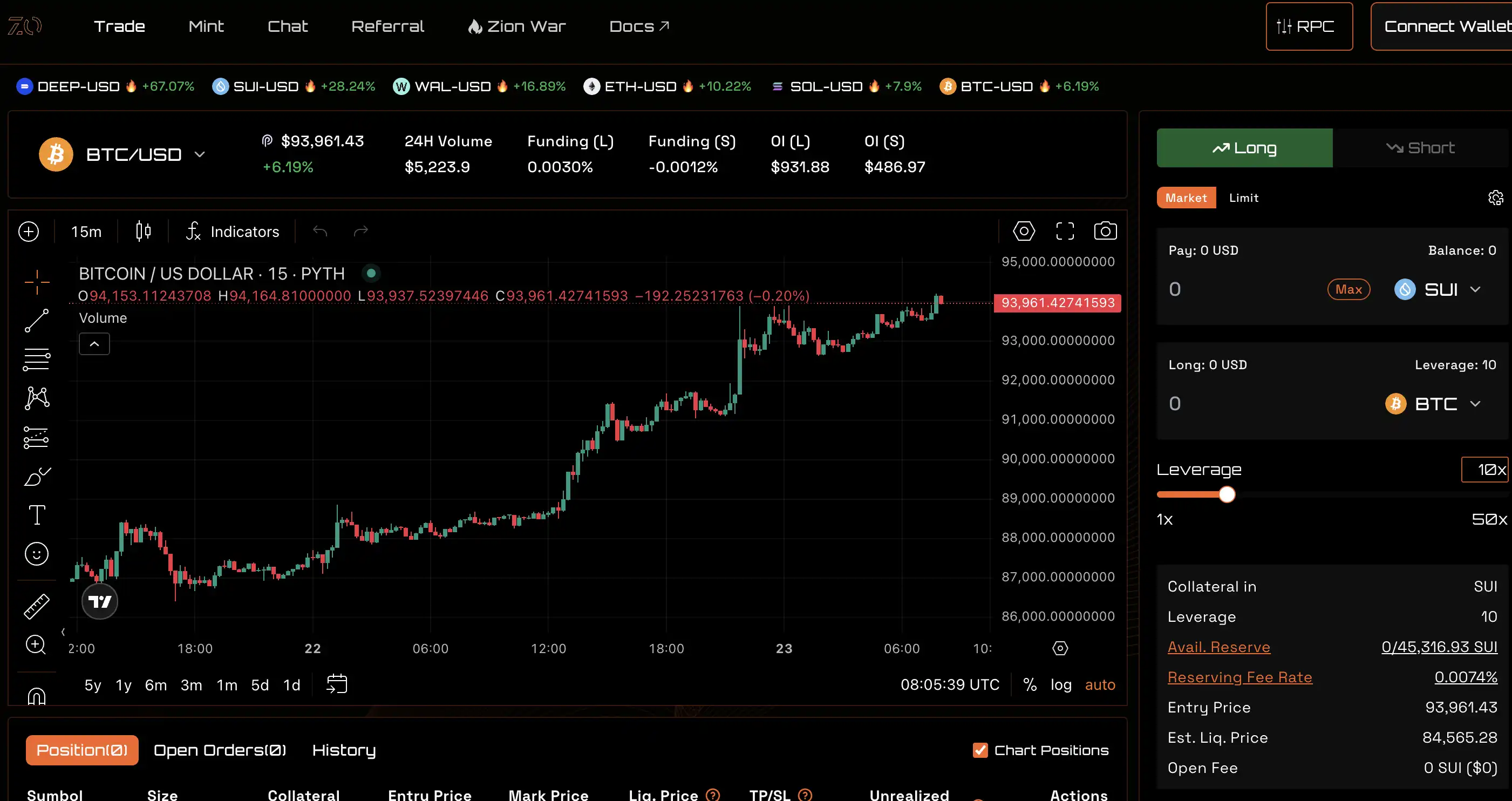Select the Text annotation tool
This screenshot has width=1512, height=801.
pyautogui.click(x=36, y=515)
